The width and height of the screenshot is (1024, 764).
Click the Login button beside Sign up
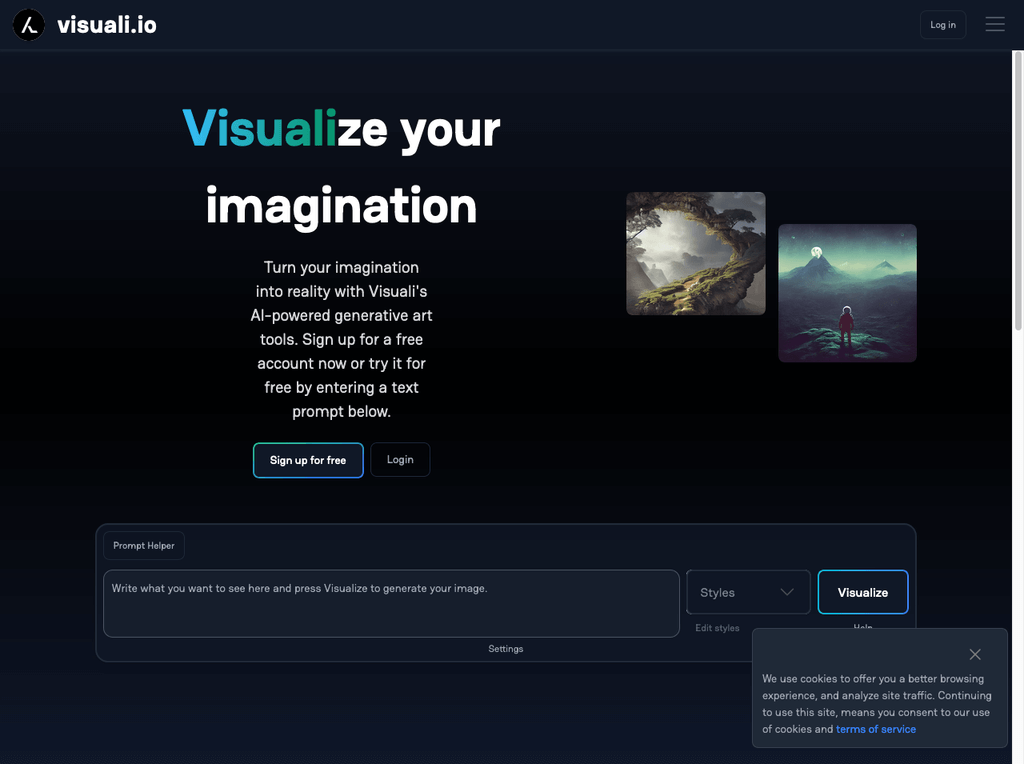400,459
